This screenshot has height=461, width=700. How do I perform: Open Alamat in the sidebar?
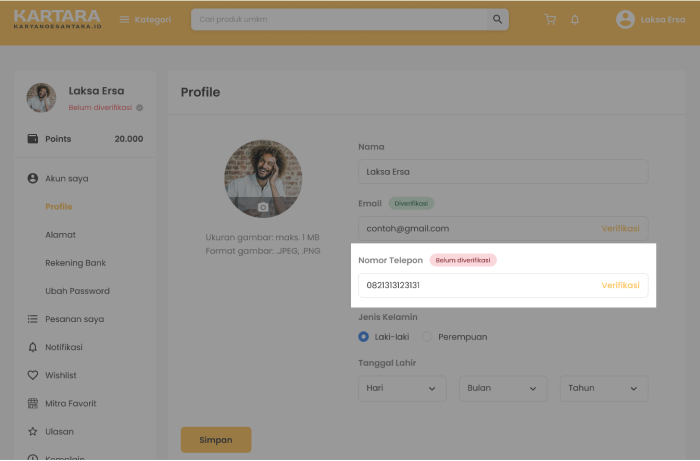coord(60,235)
